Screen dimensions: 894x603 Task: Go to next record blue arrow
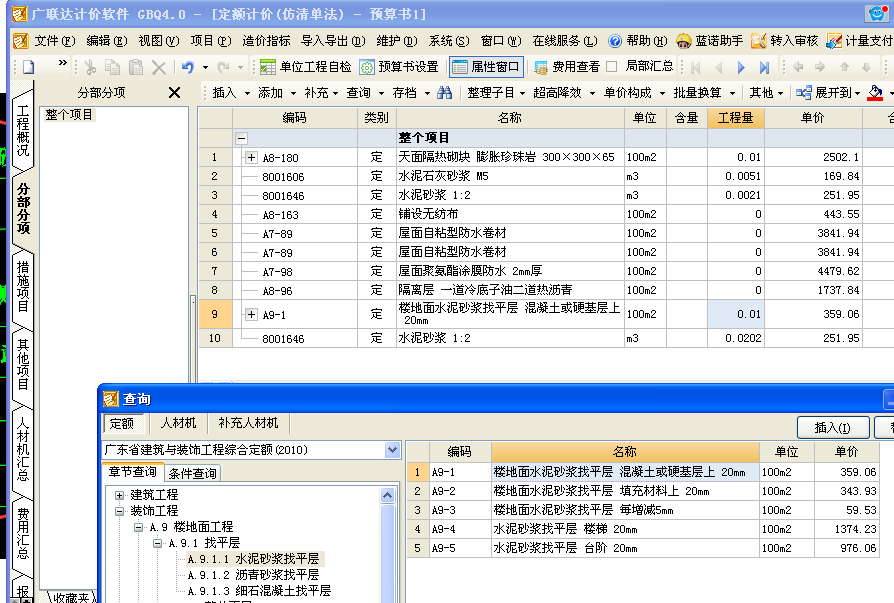pyautogui.click(x=741, y=68)
